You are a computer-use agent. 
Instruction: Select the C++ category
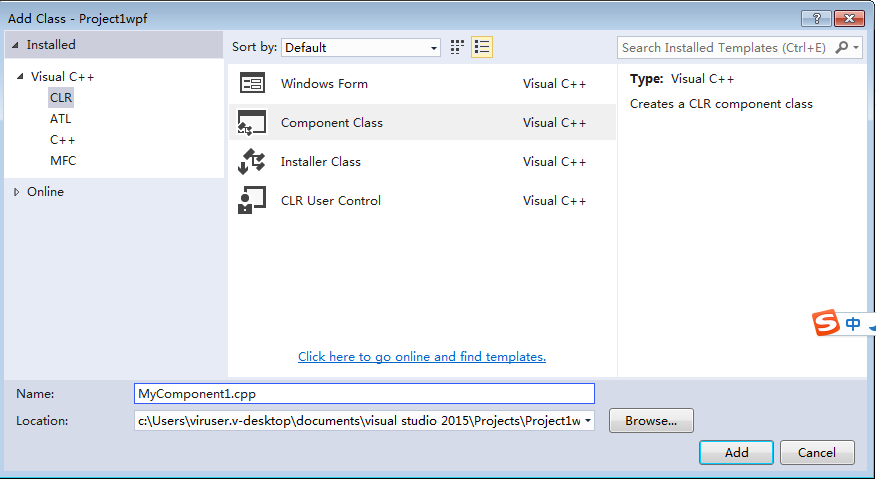pos(62,140)
